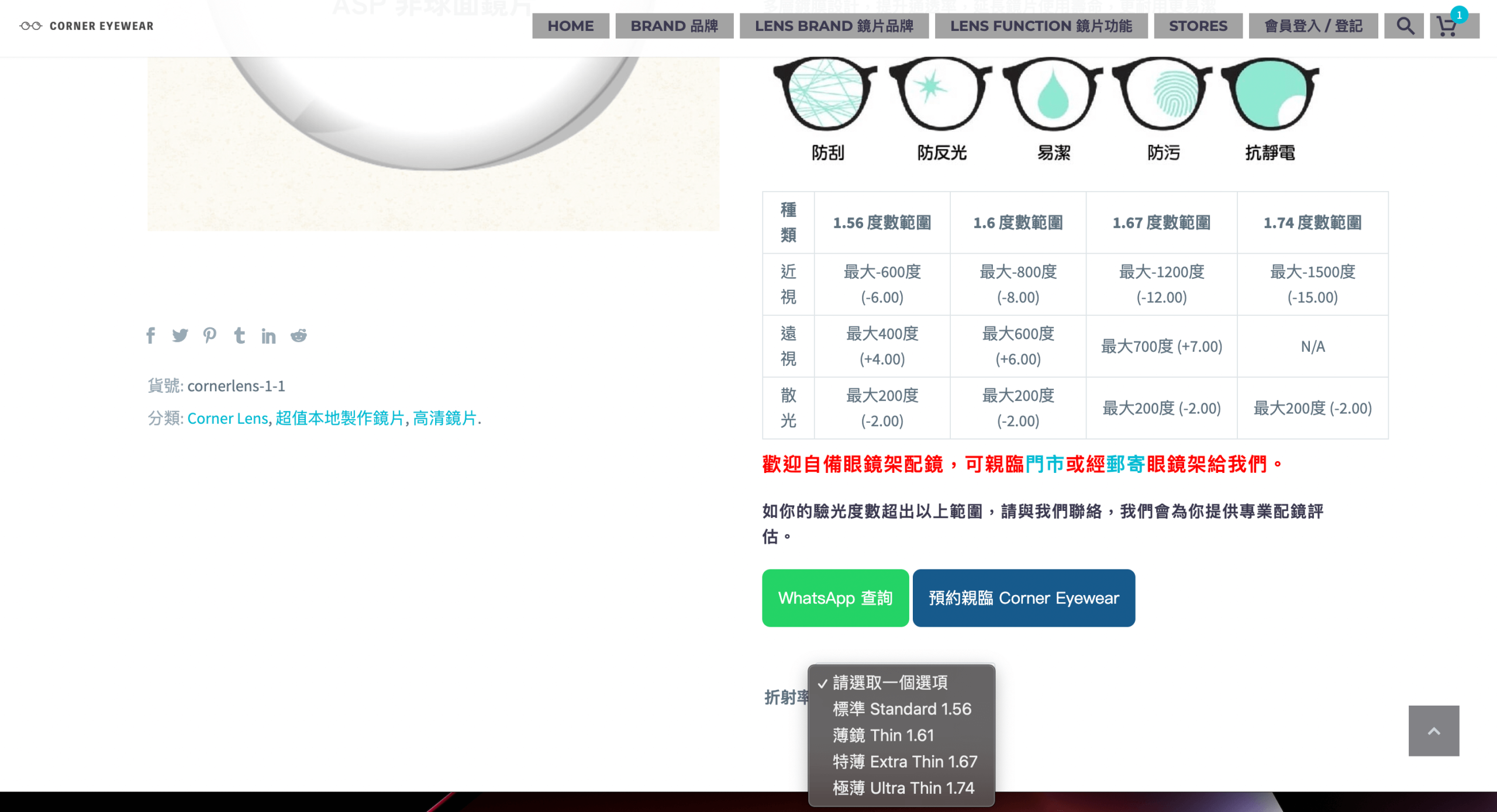Open the Corner Lens category link

coord(227,419)
